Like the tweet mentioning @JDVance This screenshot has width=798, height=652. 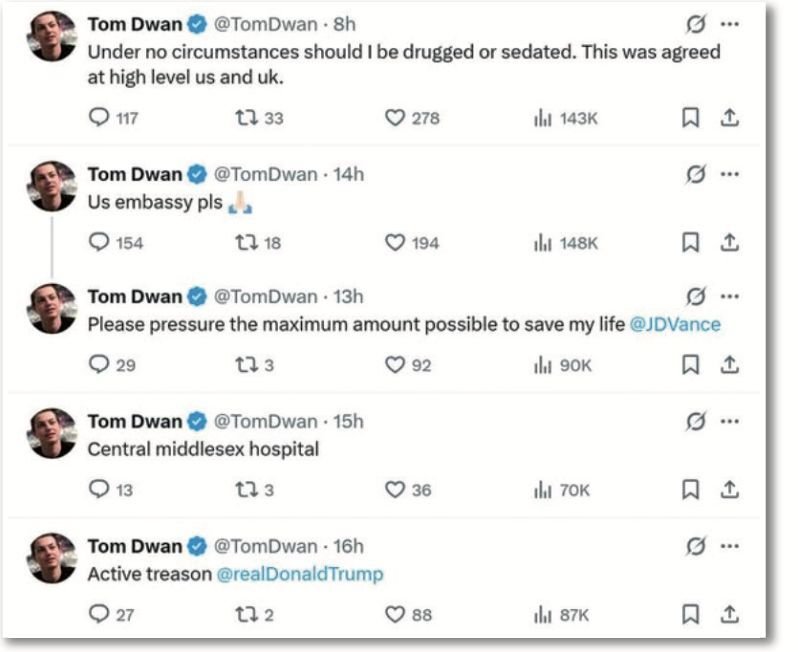click(x=395, y=366)
